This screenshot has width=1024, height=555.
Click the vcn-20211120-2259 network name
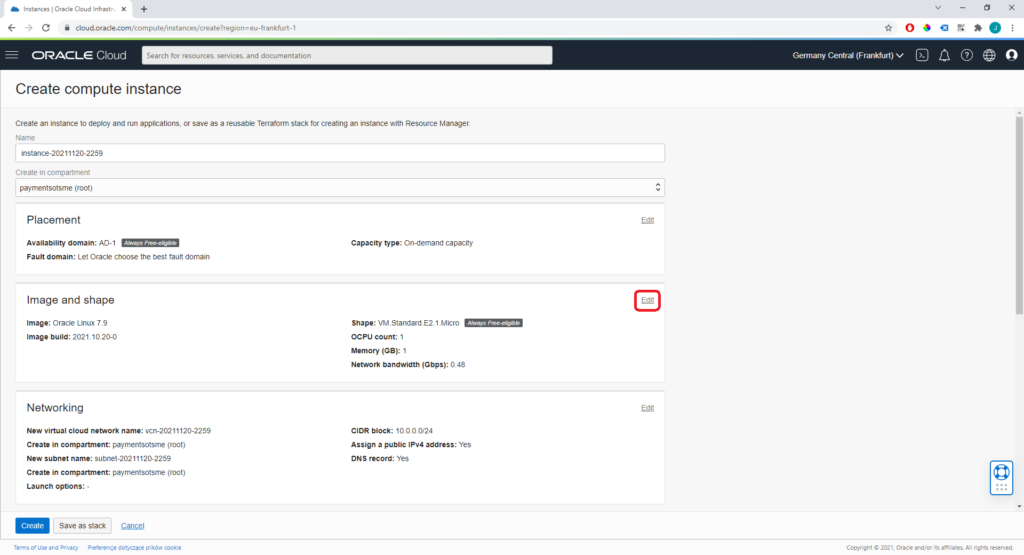(178, 431)
